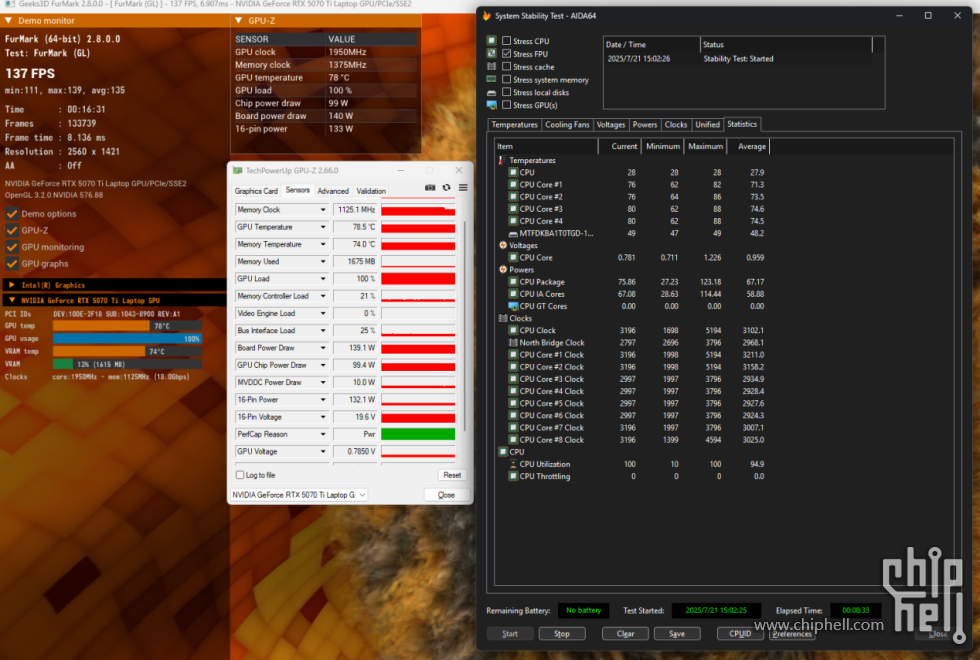
Task: Open the Voltages tab in AIDA64
Action: click(611, 124)
